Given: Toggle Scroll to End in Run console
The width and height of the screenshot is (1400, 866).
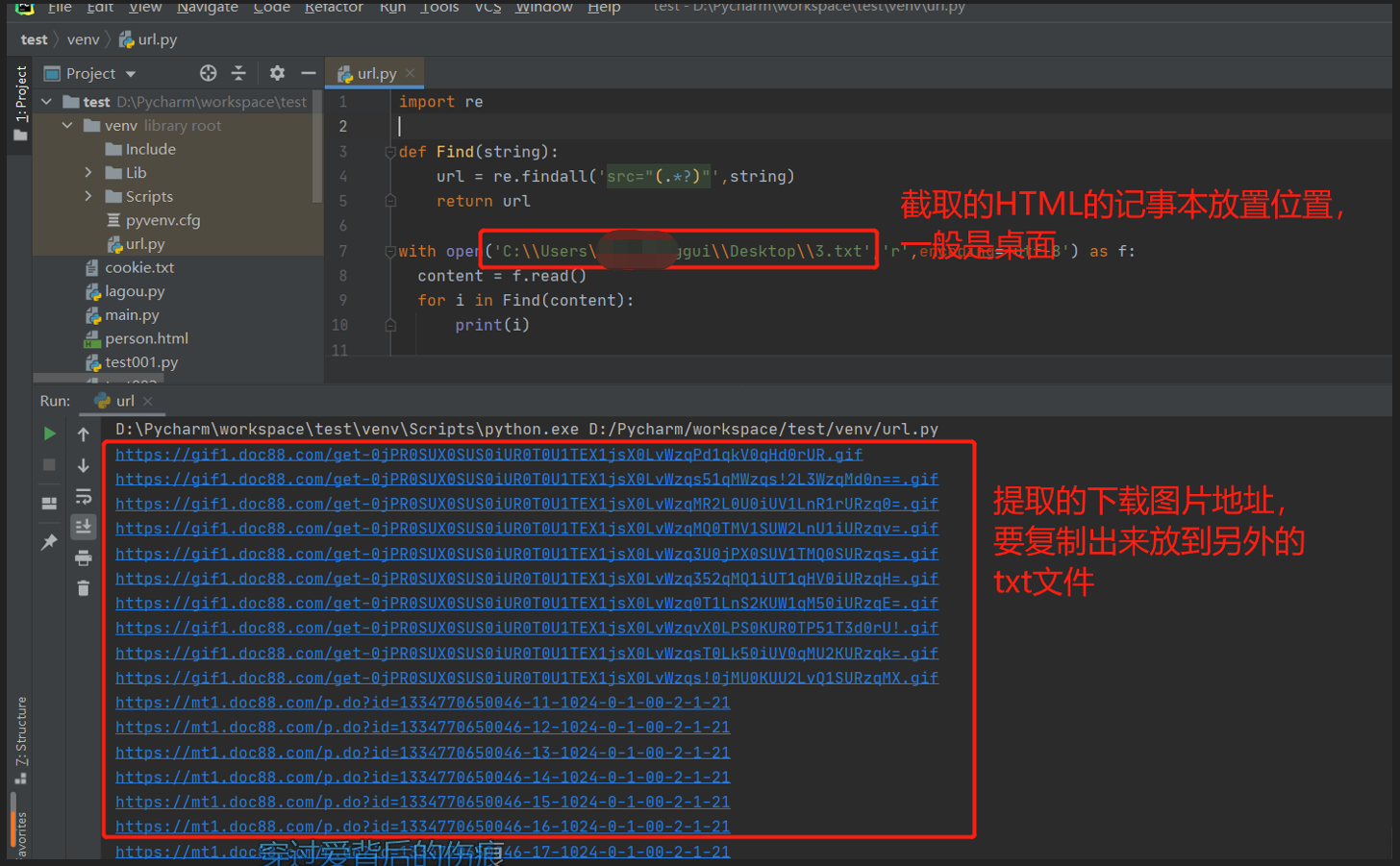Looking at the screenshot, I should click(84, 527).
